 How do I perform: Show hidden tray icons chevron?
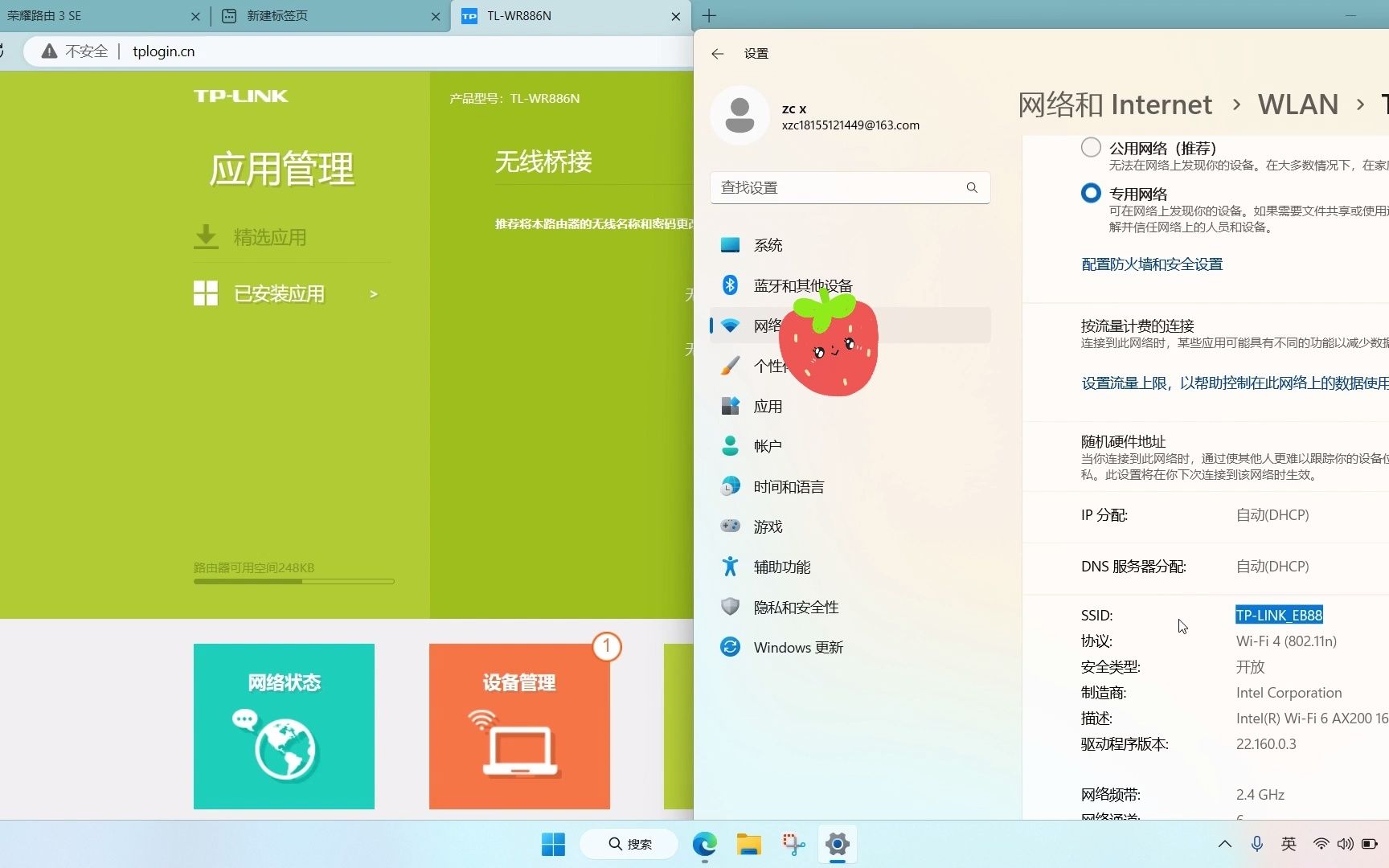pos(1224,844)
